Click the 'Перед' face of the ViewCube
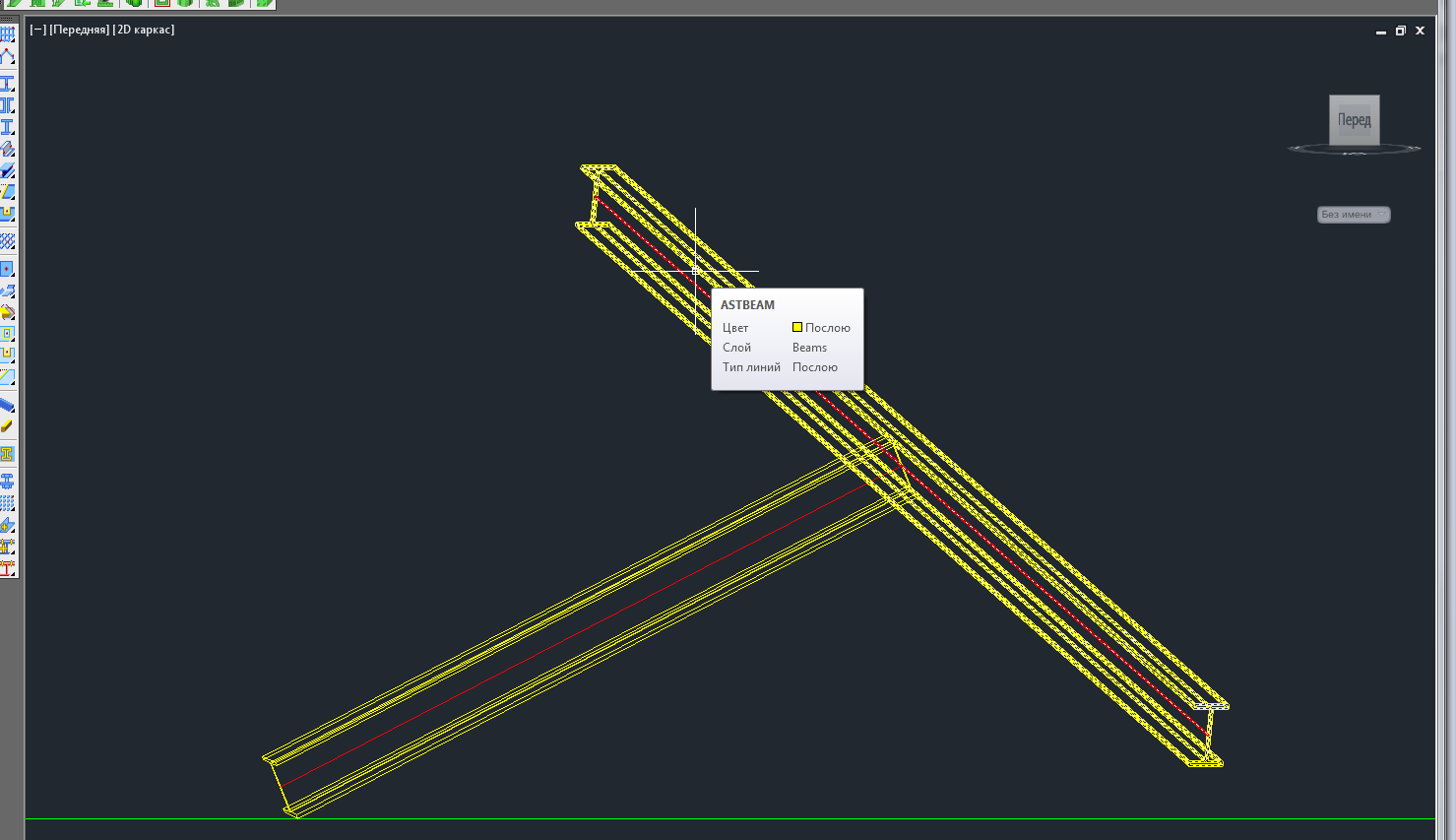This screenshot has width=1456, height=840. pyautogui.click(x=1354, y=119)
